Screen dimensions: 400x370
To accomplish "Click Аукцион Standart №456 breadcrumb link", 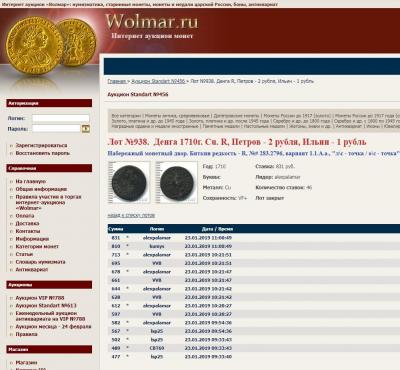I will [158, 81].
